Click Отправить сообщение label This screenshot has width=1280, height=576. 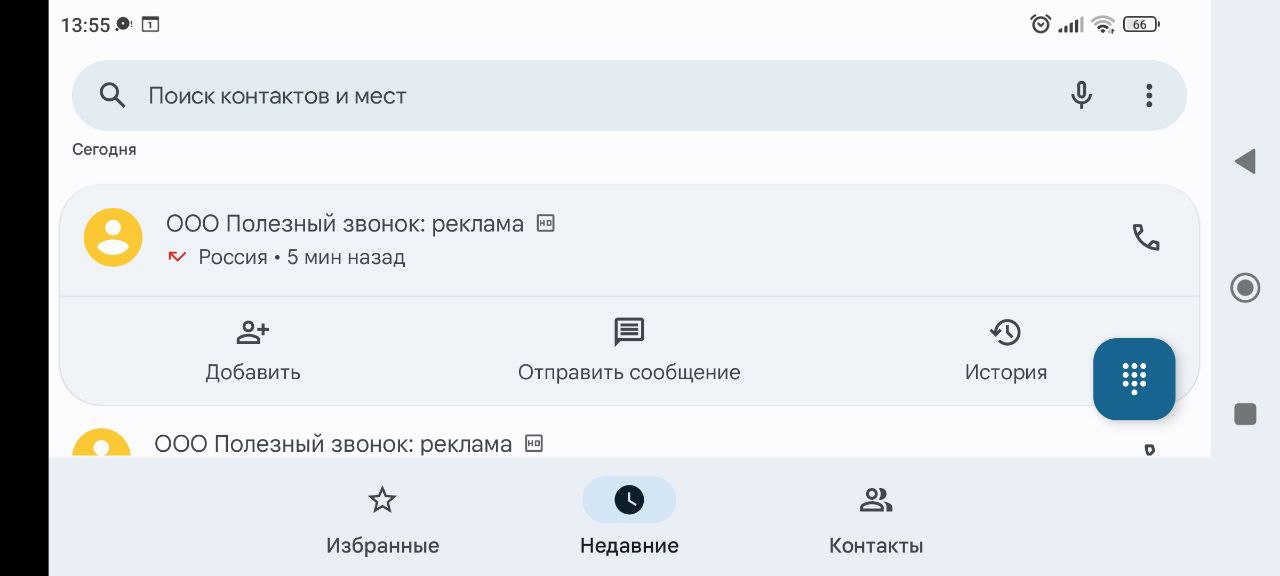[x=629, y=372]
